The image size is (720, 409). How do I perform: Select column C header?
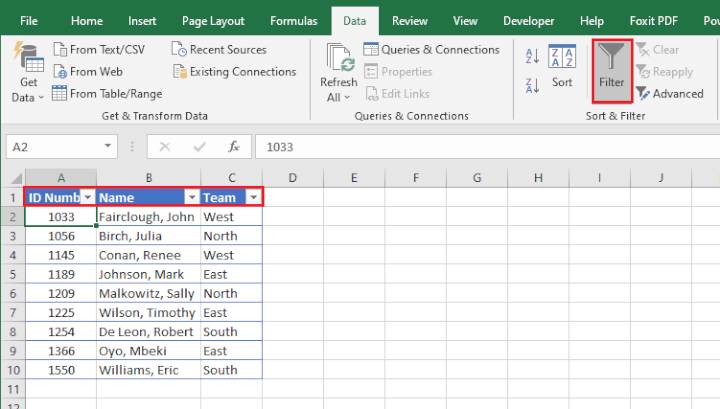click(x=232, y=178)
